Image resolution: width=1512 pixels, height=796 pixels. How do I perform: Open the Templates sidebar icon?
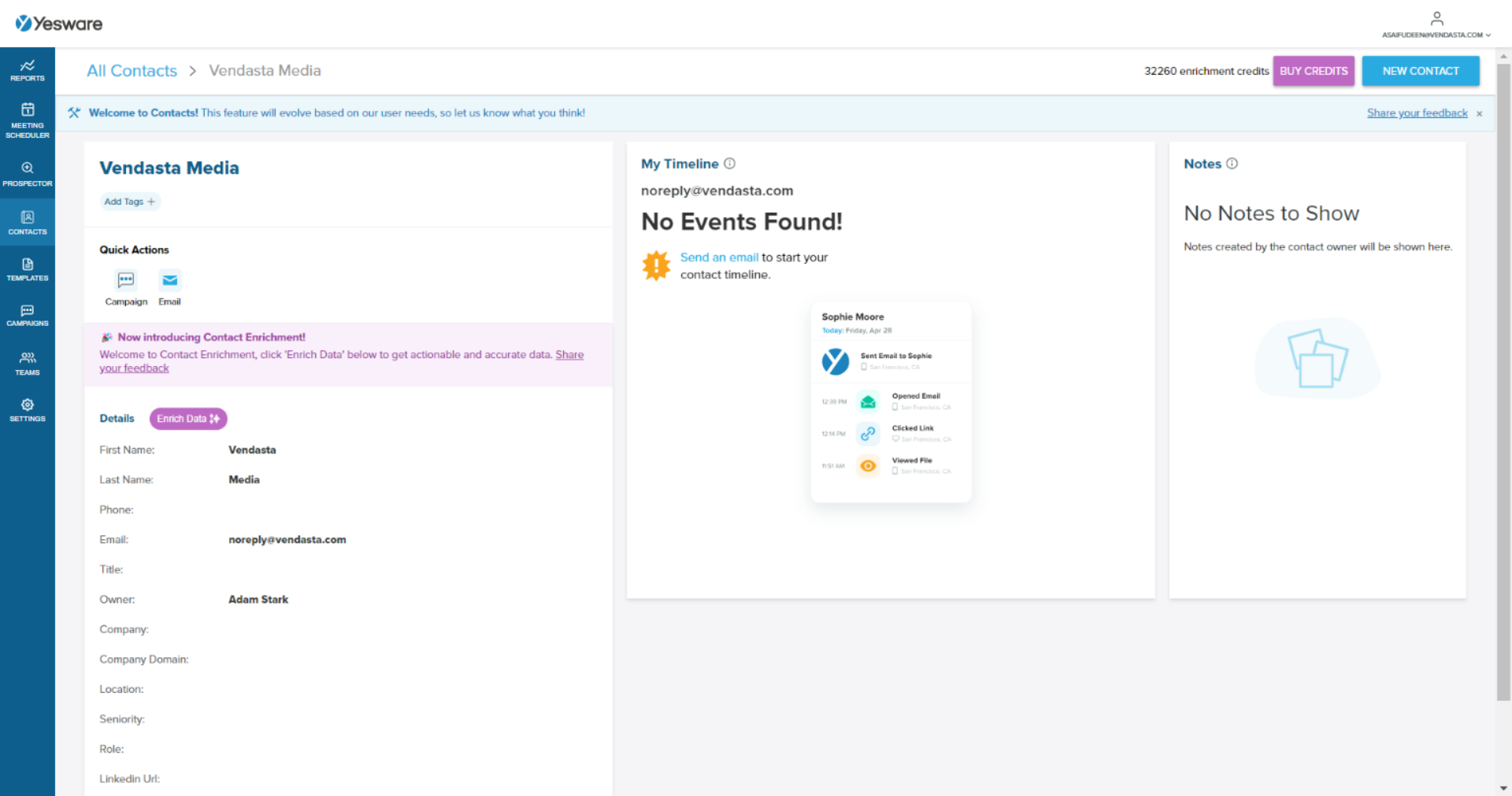(x=28, y=269)
